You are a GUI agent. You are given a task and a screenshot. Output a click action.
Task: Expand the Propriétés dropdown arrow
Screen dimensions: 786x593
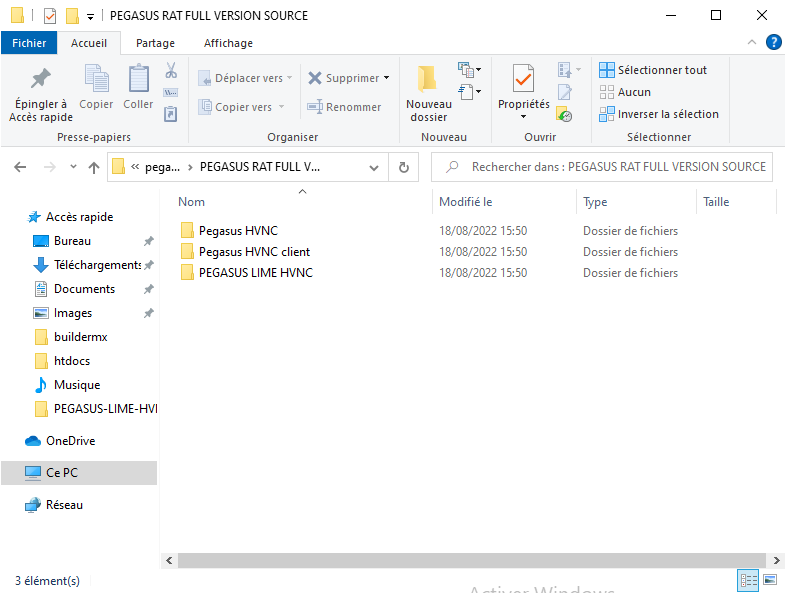tap(523, 117)
